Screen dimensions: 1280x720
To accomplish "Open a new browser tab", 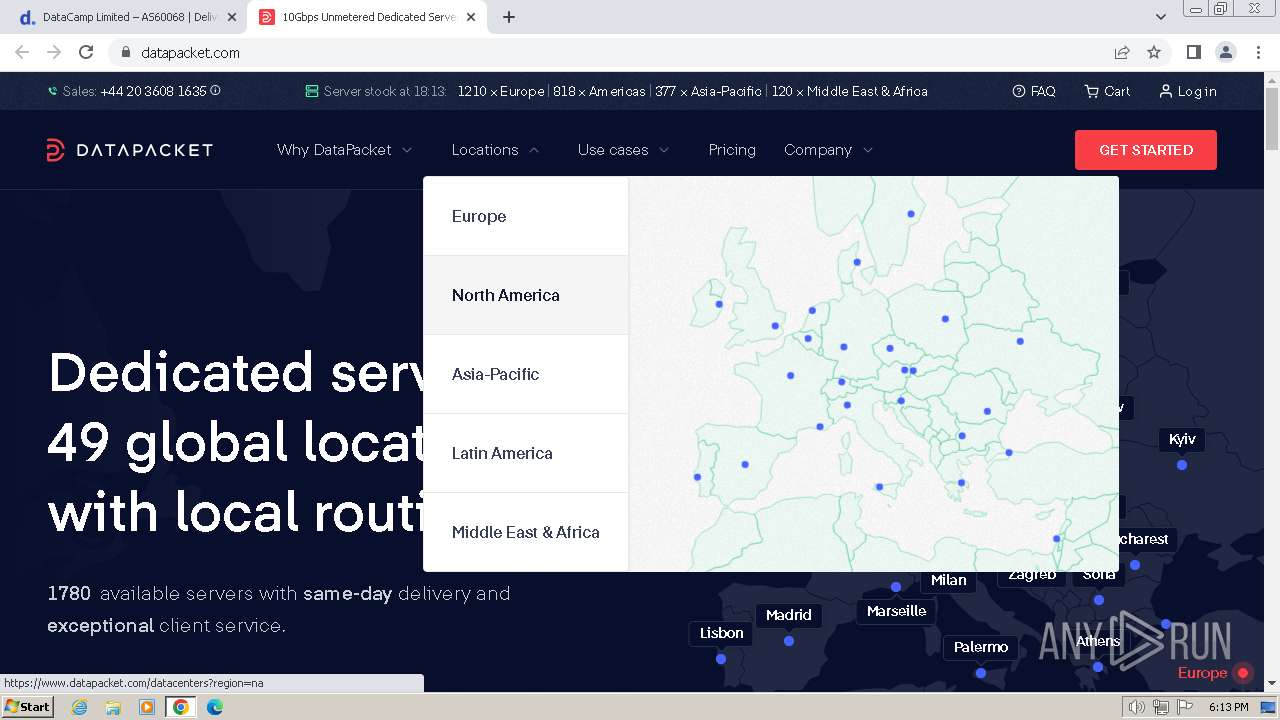I will point(509,17).
